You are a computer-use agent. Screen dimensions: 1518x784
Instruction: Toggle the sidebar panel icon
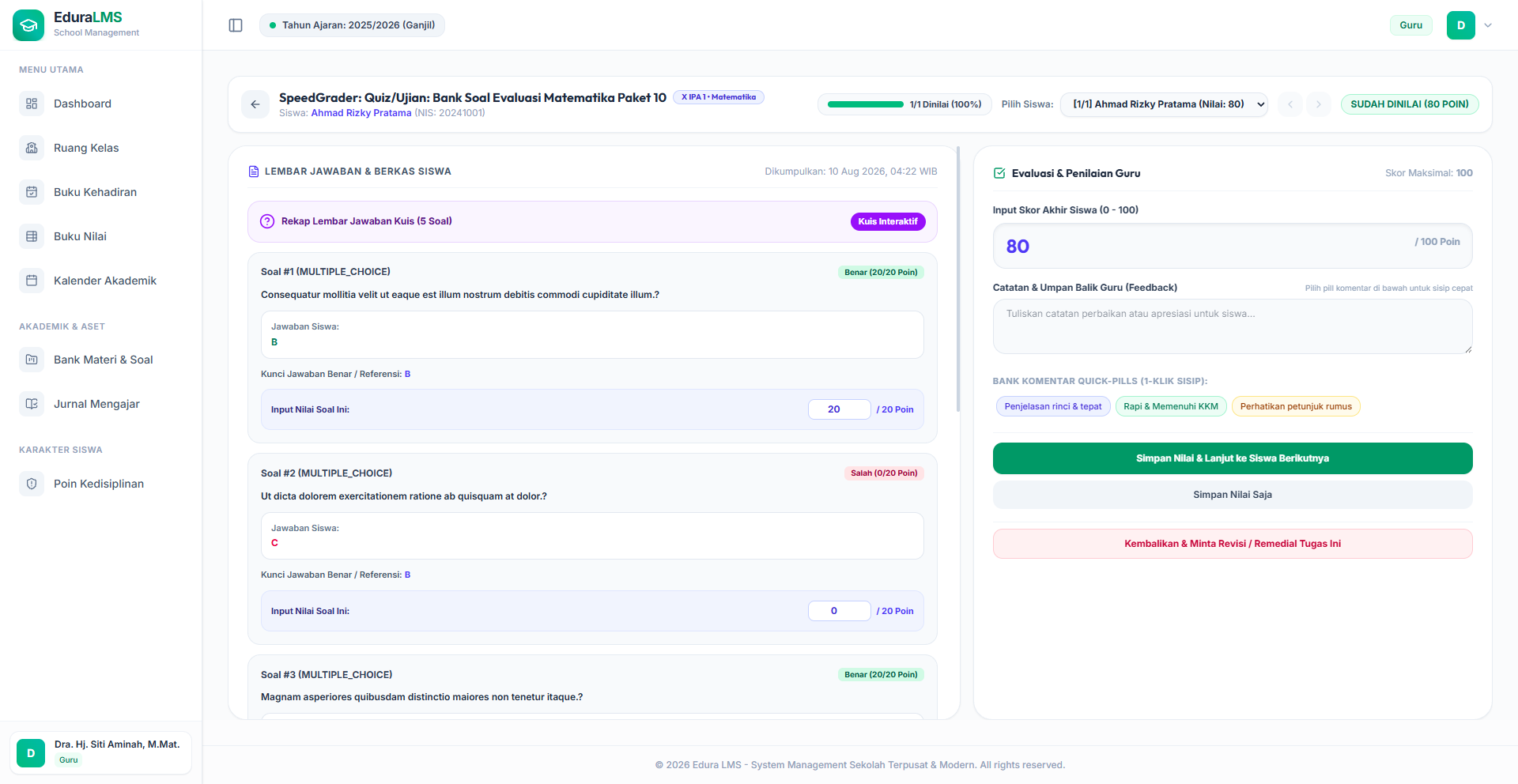click(x=236, y=25)
